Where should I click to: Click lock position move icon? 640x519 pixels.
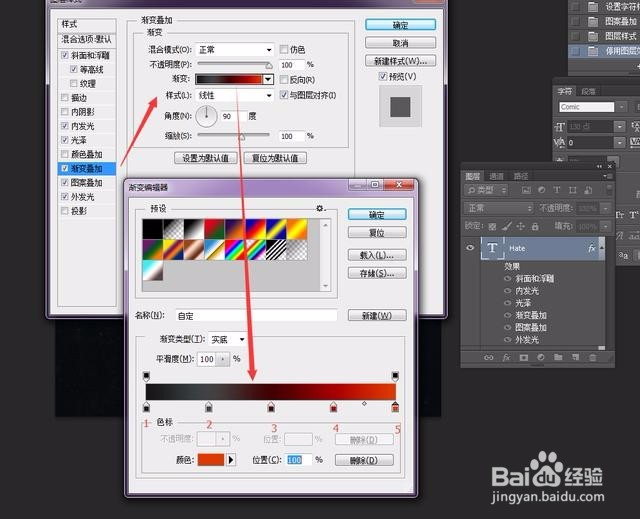[x=521, y=226]
